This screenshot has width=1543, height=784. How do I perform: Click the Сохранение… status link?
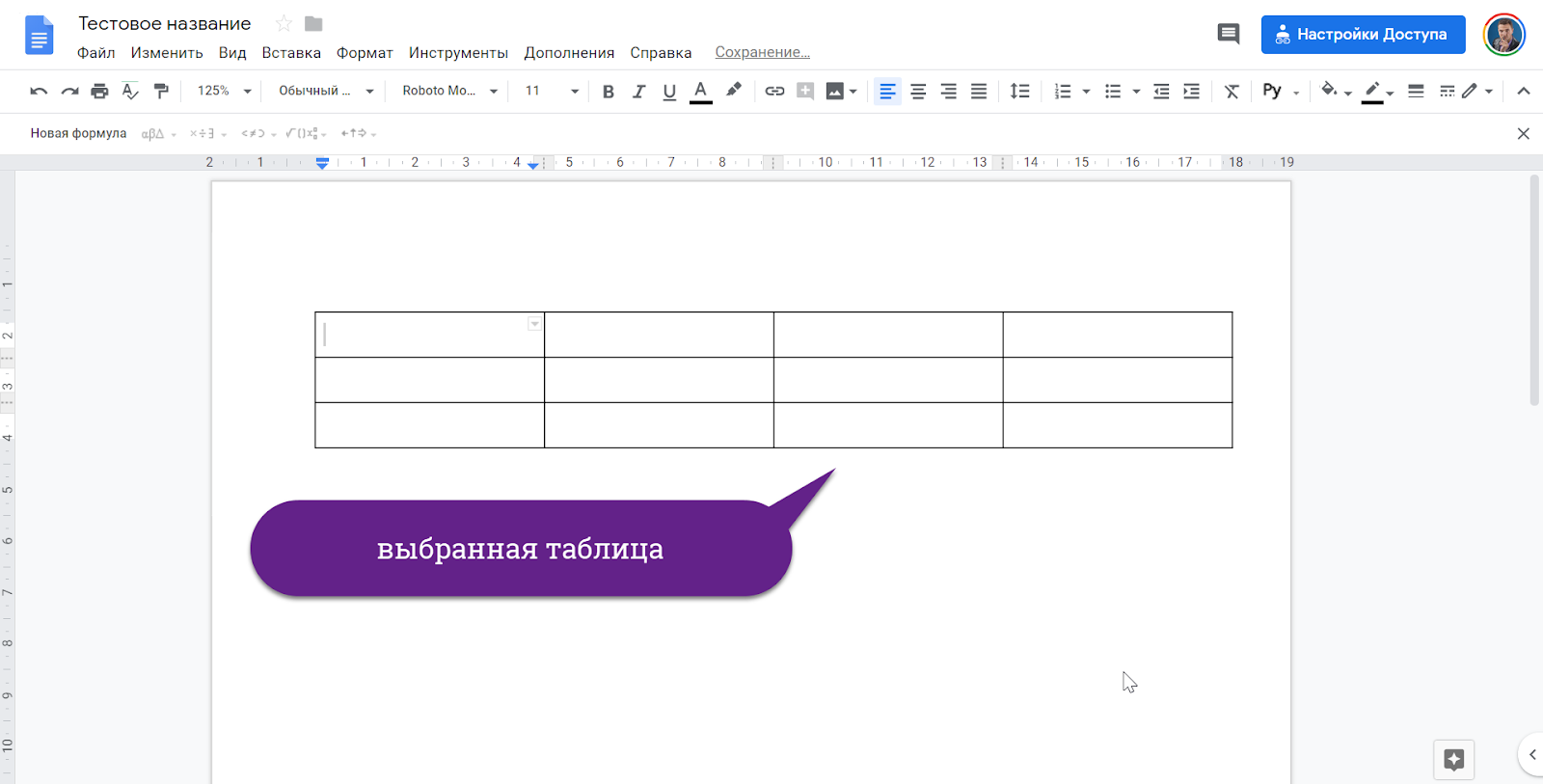[x=762, y=52]
